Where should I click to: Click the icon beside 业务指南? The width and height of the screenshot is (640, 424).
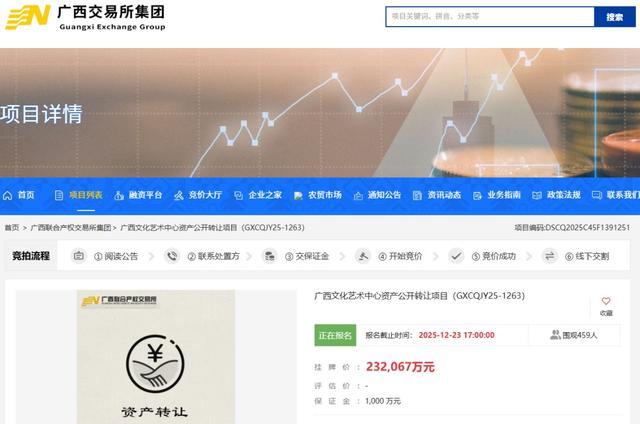(477, 196)
